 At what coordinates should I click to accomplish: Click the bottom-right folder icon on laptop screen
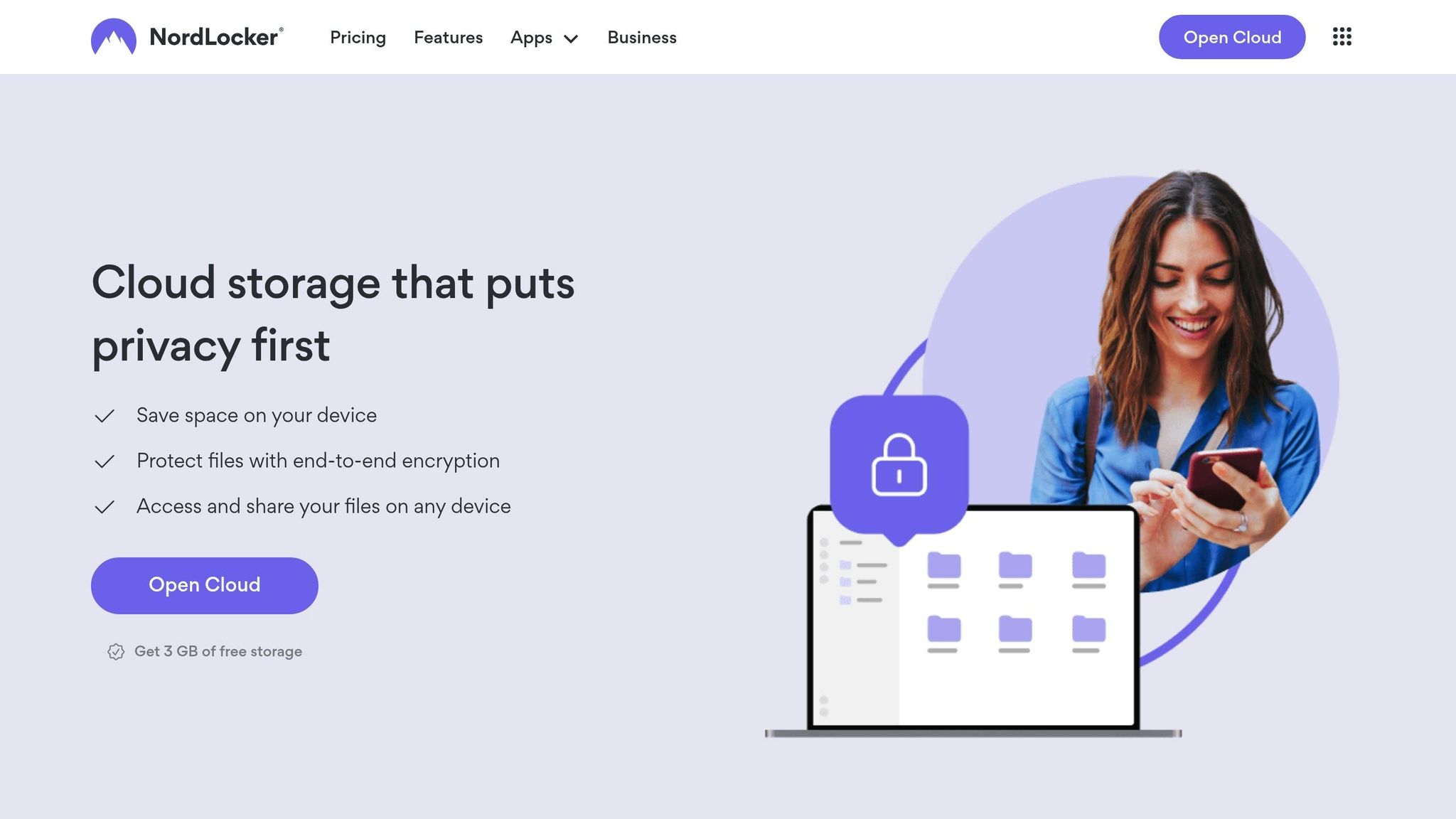pos(1088,629)
